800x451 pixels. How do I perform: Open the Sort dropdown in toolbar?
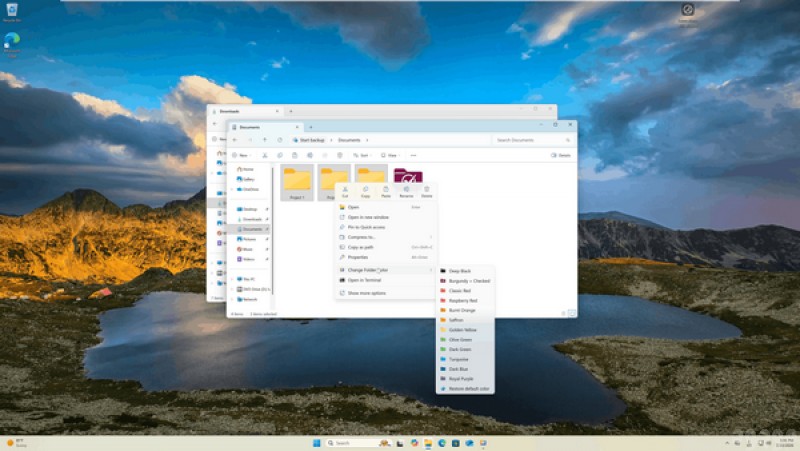pyautogui.click(x=360, y=155)
